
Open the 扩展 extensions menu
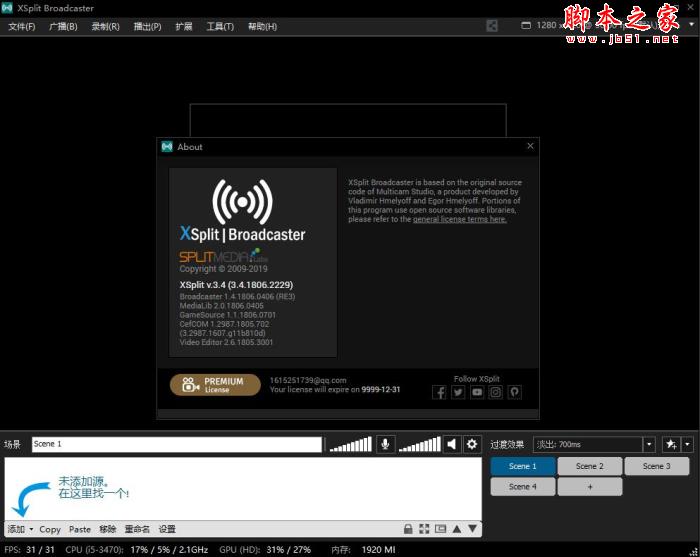(183, 26)
